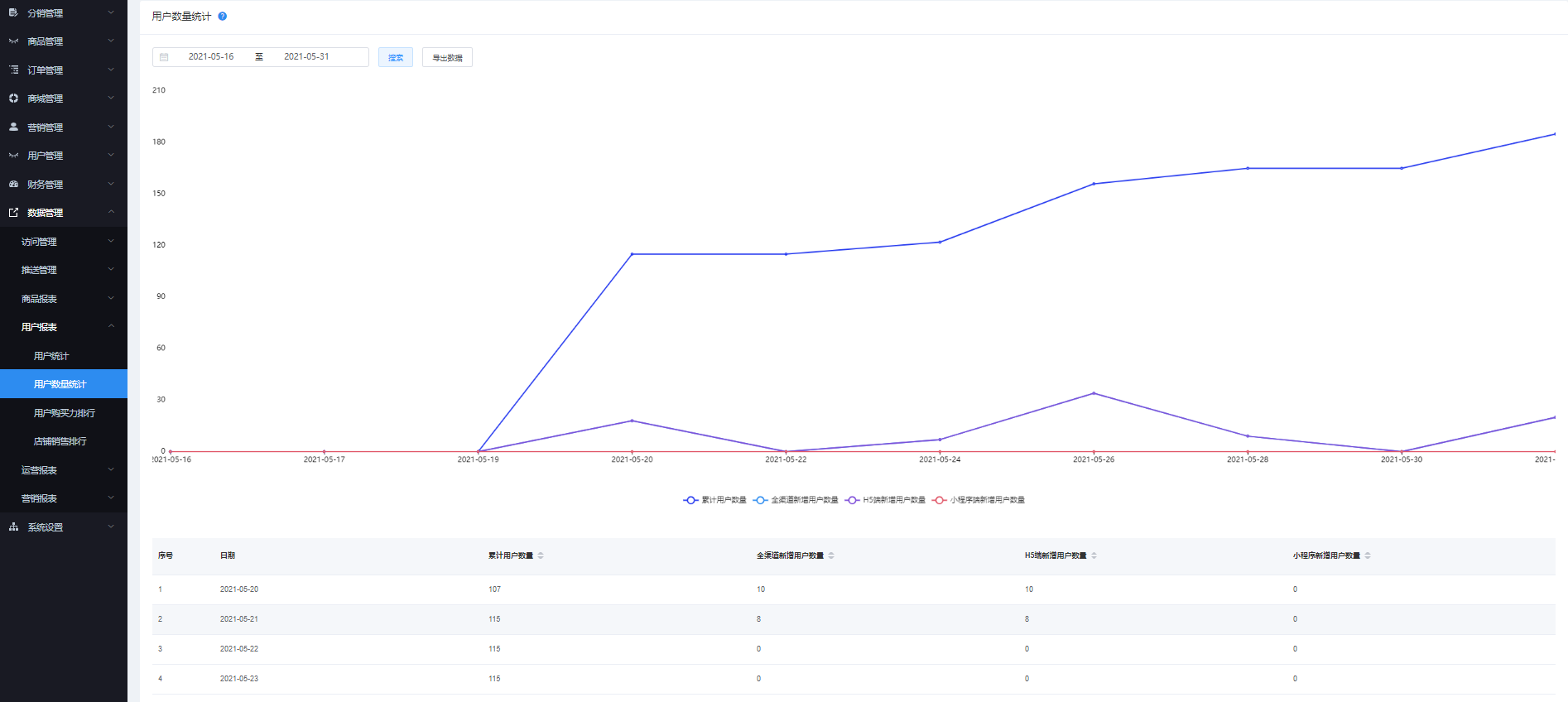Click the 营销管理 person icon
1568x702 pixels.
click(13, 127)
